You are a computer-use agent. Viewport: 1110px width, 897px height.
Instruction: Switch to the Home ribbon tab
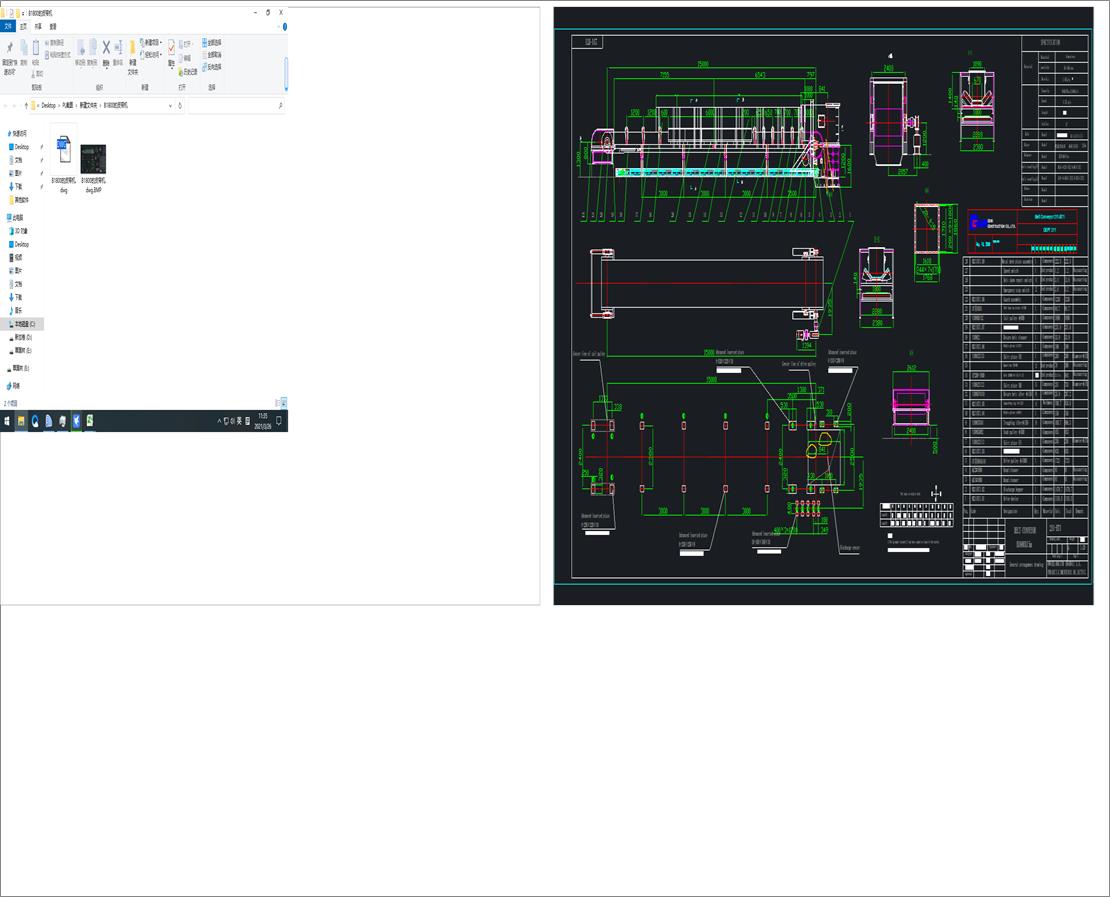point(23,27)
